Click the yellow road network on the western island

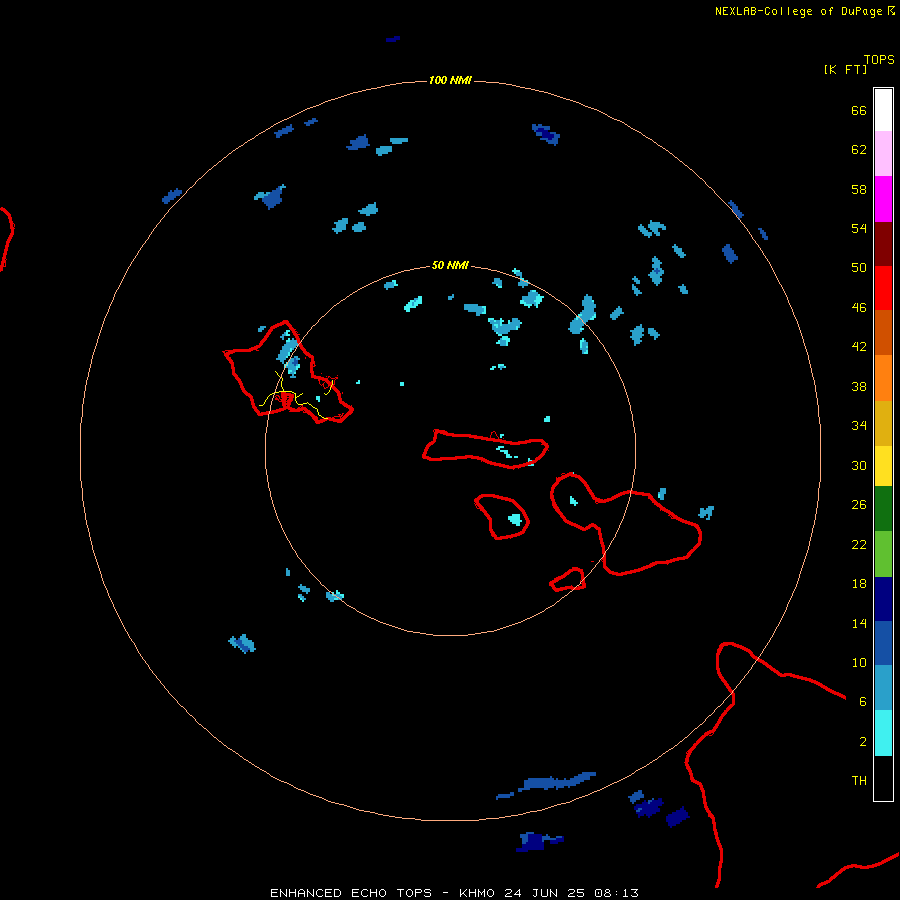296,396
